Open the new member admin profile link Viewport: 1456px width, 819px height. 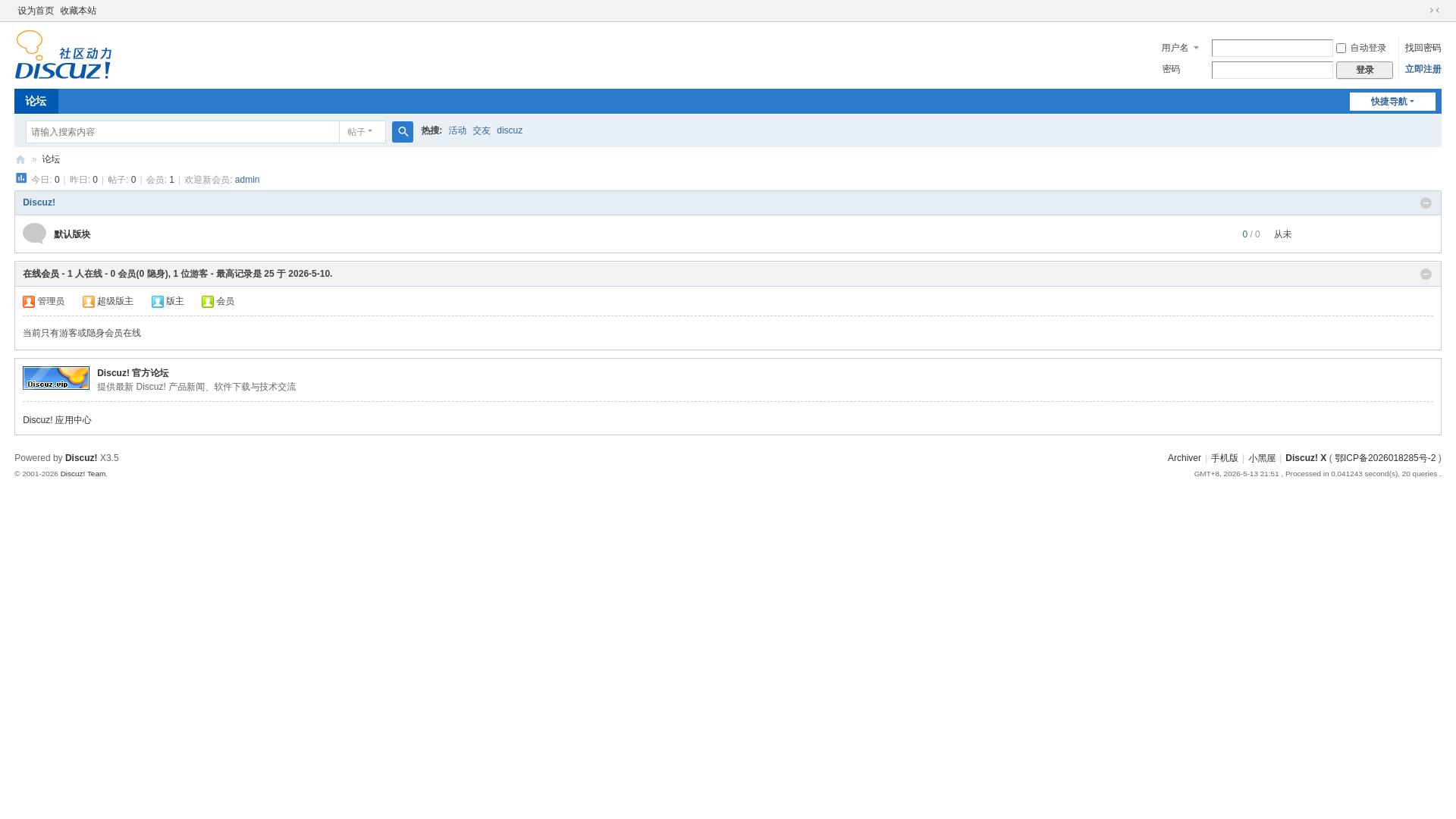[x=247, y=180]
